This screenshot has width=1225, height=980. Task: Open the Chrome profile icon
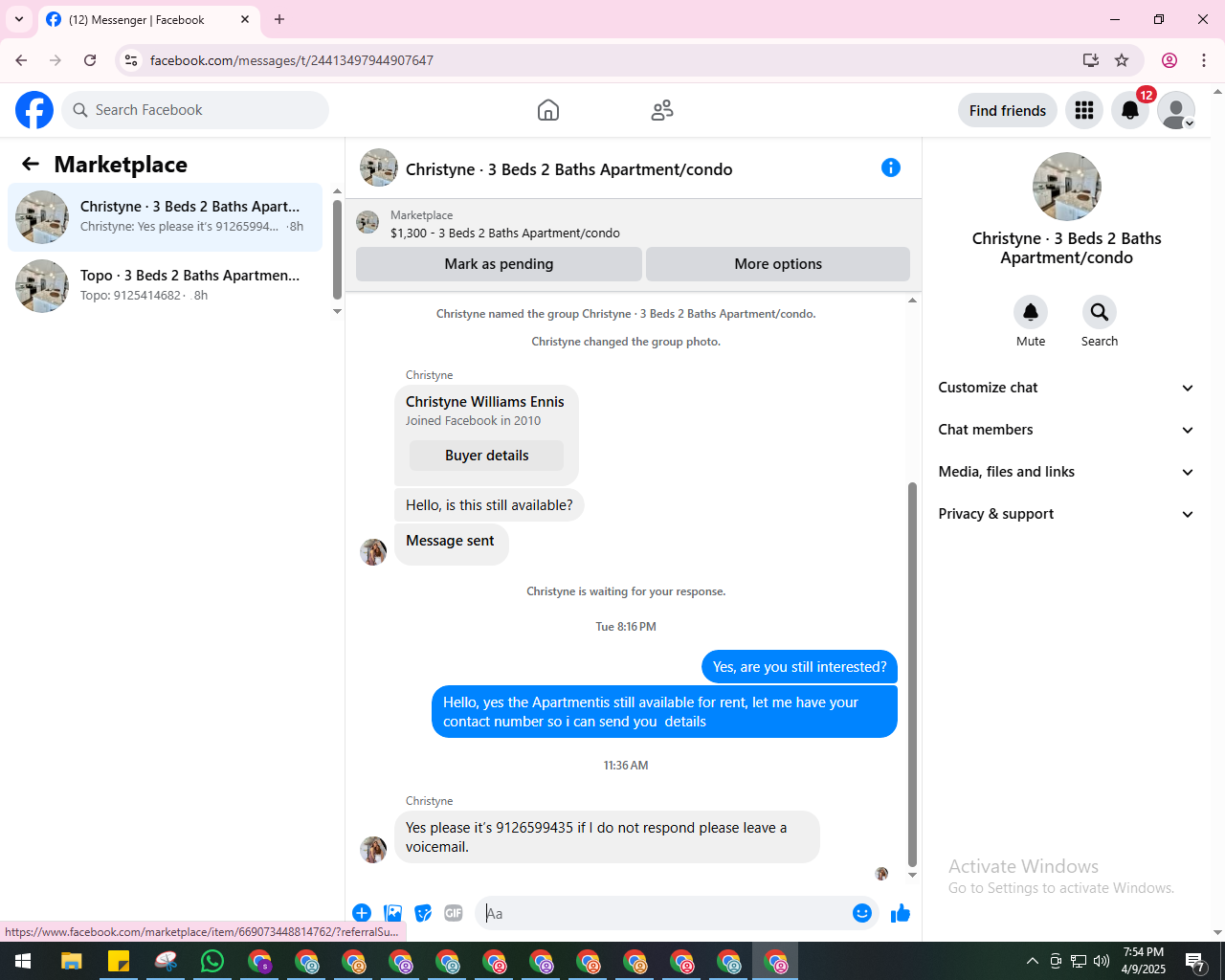tap(1169, 60)
